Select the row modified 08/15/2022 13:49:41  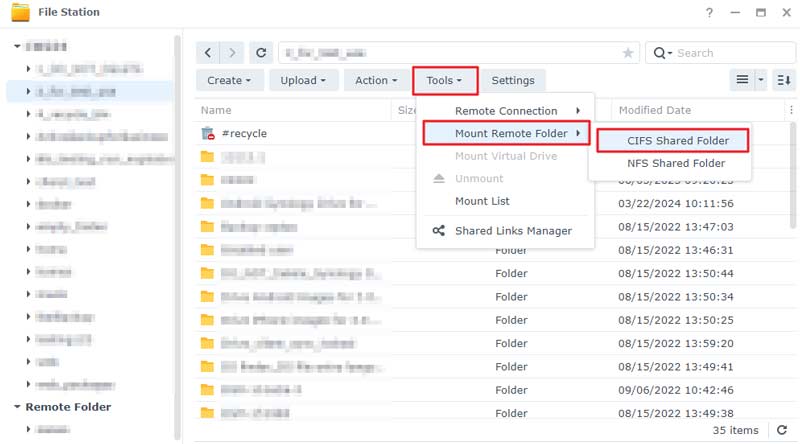point(492,367)
